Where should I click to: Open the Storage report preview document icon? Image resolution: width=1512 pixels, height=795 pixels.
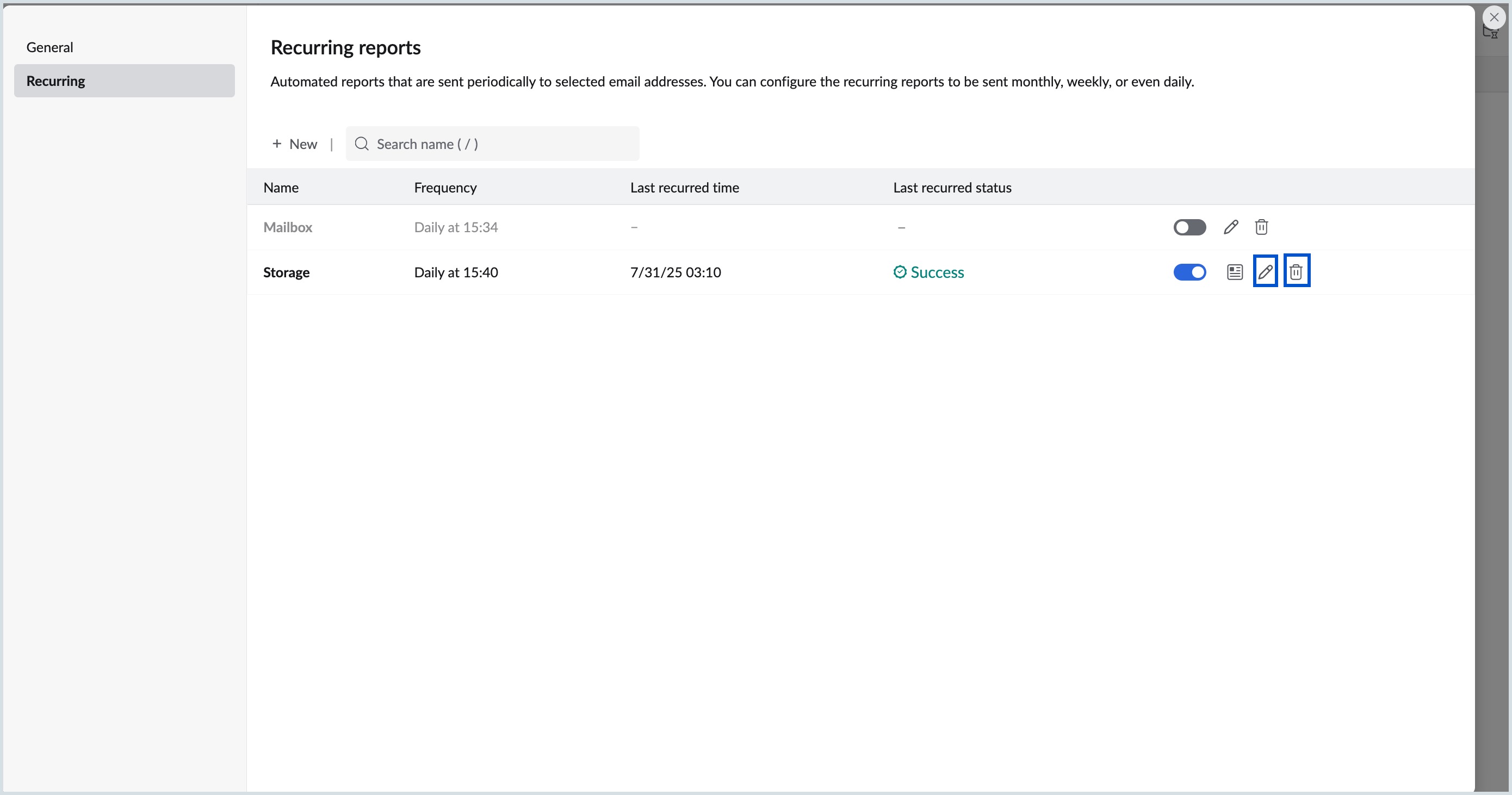[x=1235, y=272]
